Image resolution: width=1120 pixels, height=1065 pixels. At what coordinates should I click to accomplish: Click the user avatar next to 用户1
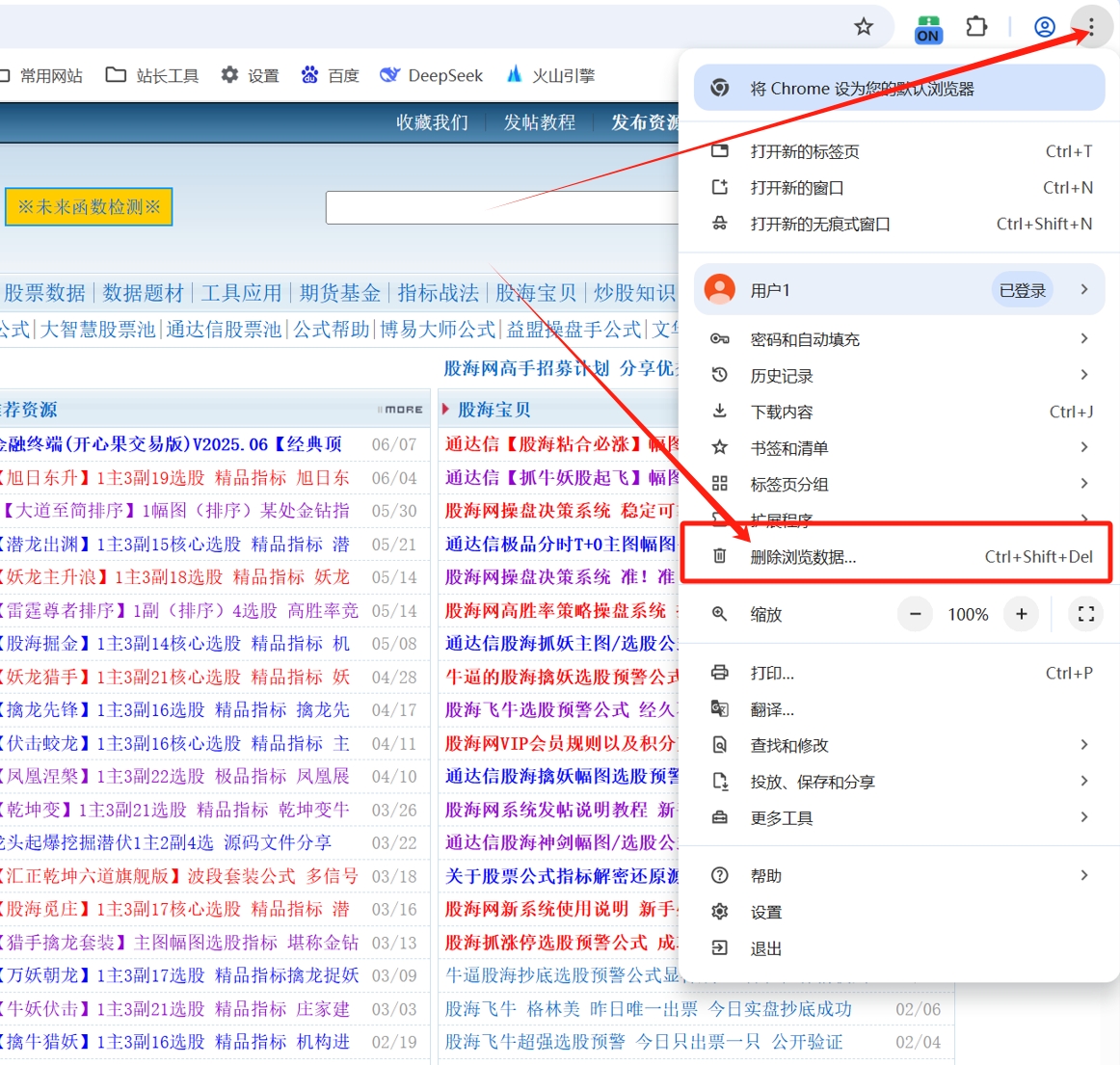tap(720, 289)
